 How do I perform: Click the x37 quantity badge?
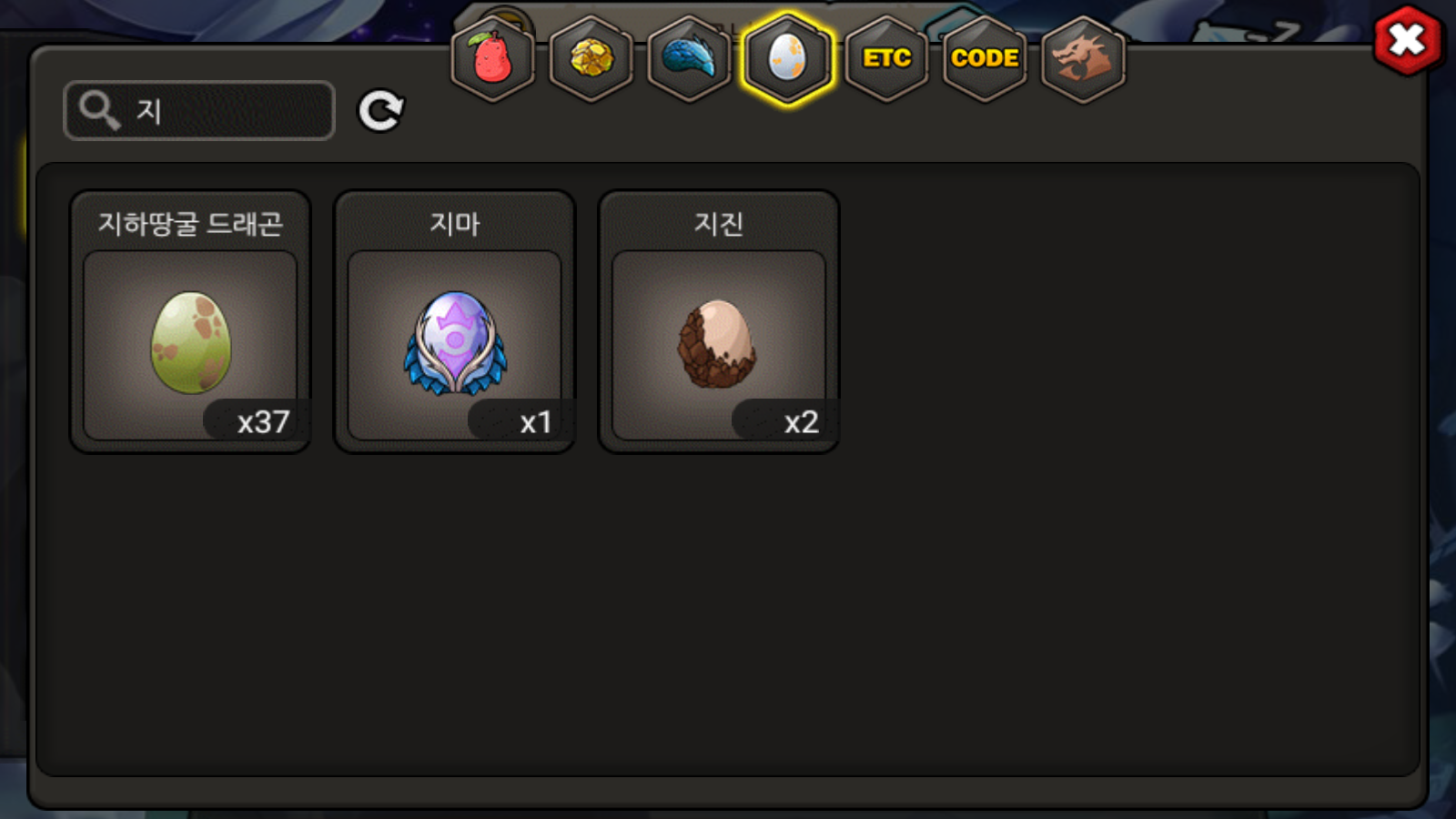258,421
